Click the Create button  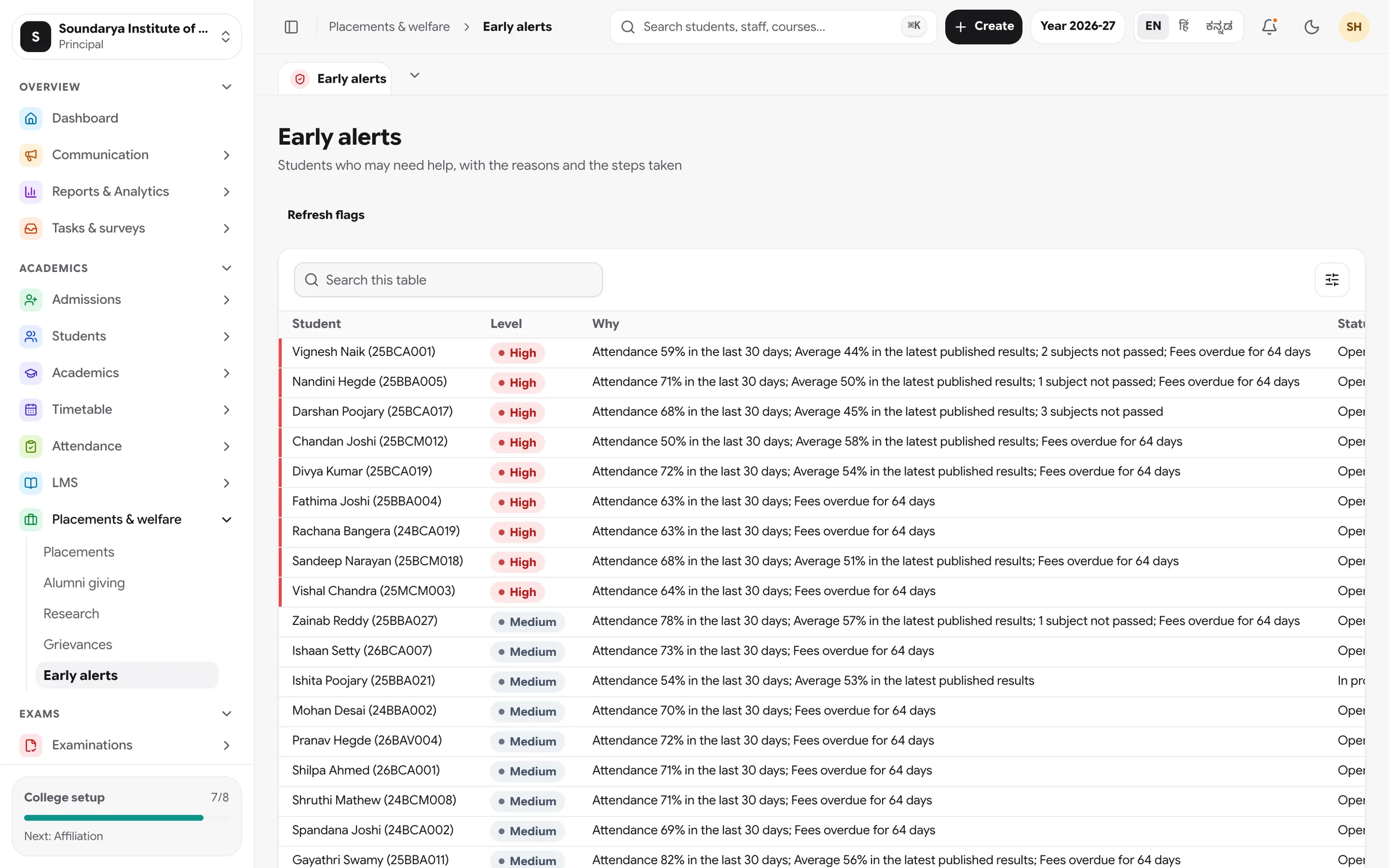tap(983, 27)
